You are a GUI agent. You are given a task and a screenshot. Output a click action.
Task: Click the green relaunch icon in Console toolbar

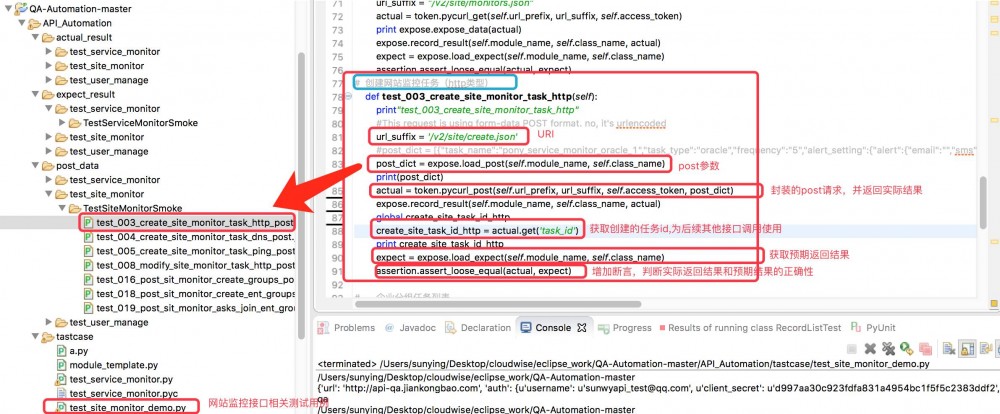point(906,348)
